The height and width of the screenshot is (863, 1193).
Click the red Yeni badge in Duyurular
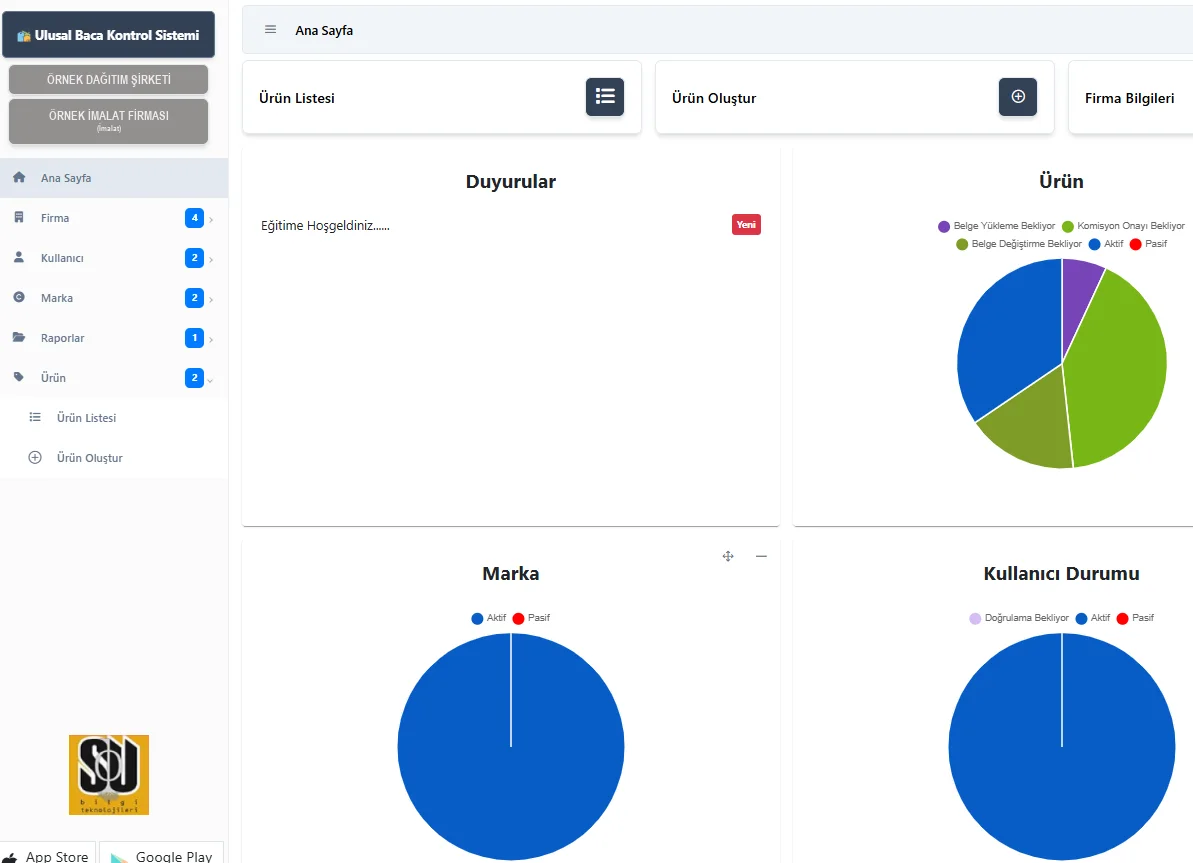pos(746,225)
